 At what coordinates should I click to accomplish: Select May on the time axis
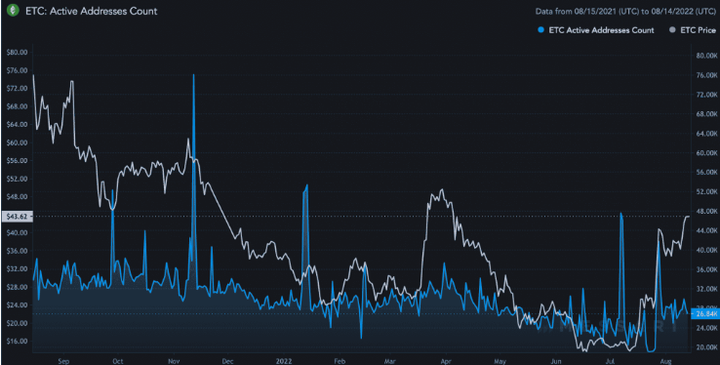500,360
